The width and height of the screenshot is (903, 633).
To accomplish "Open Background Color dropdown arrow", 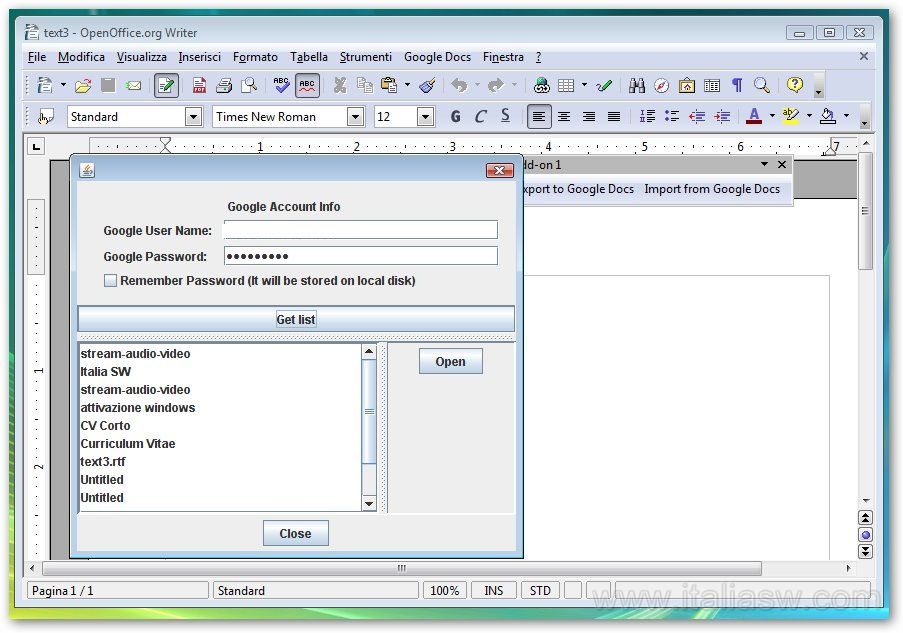I will coord(846,116).
